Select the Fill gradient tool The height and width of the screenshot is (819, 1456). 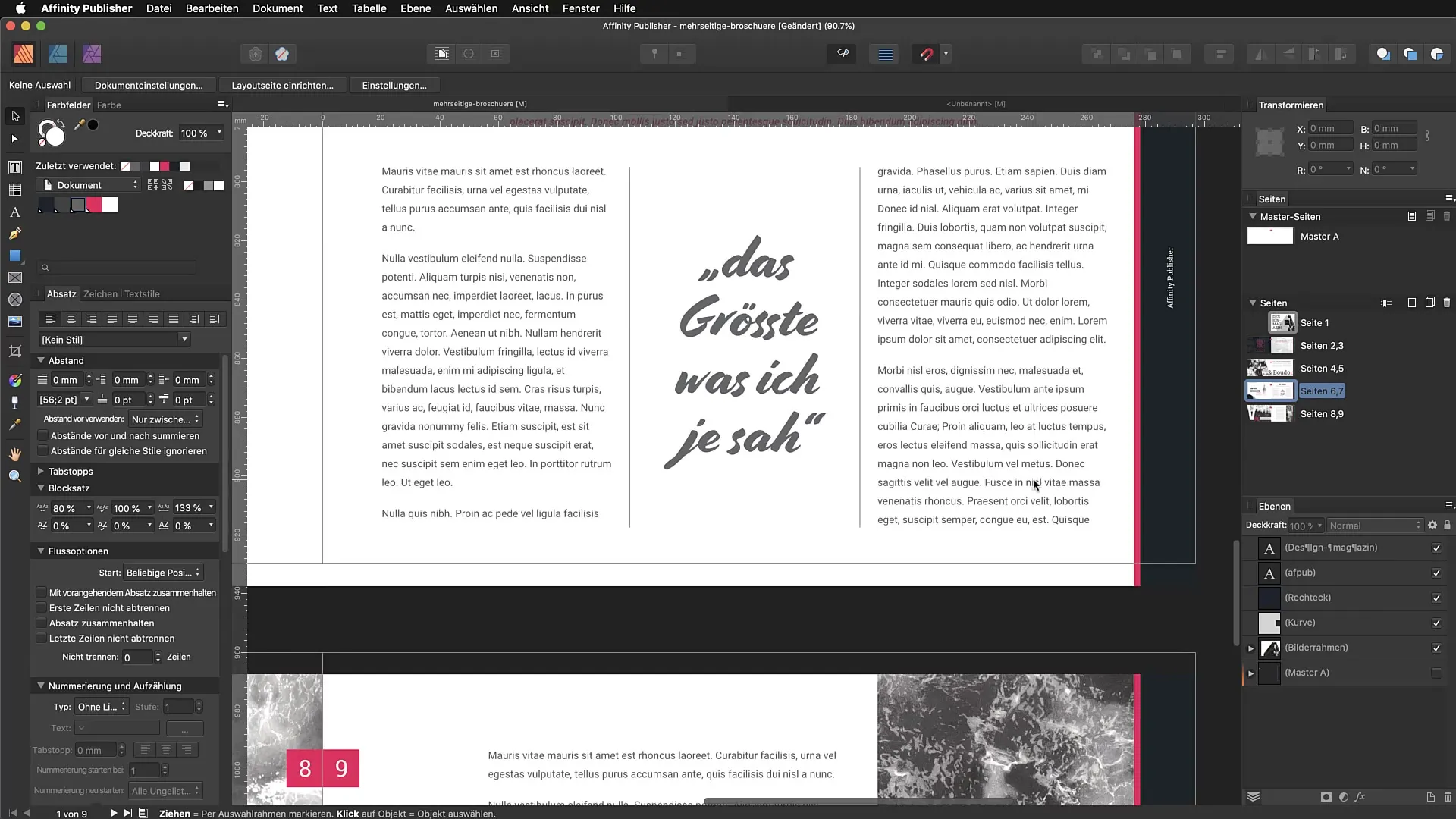15,380
